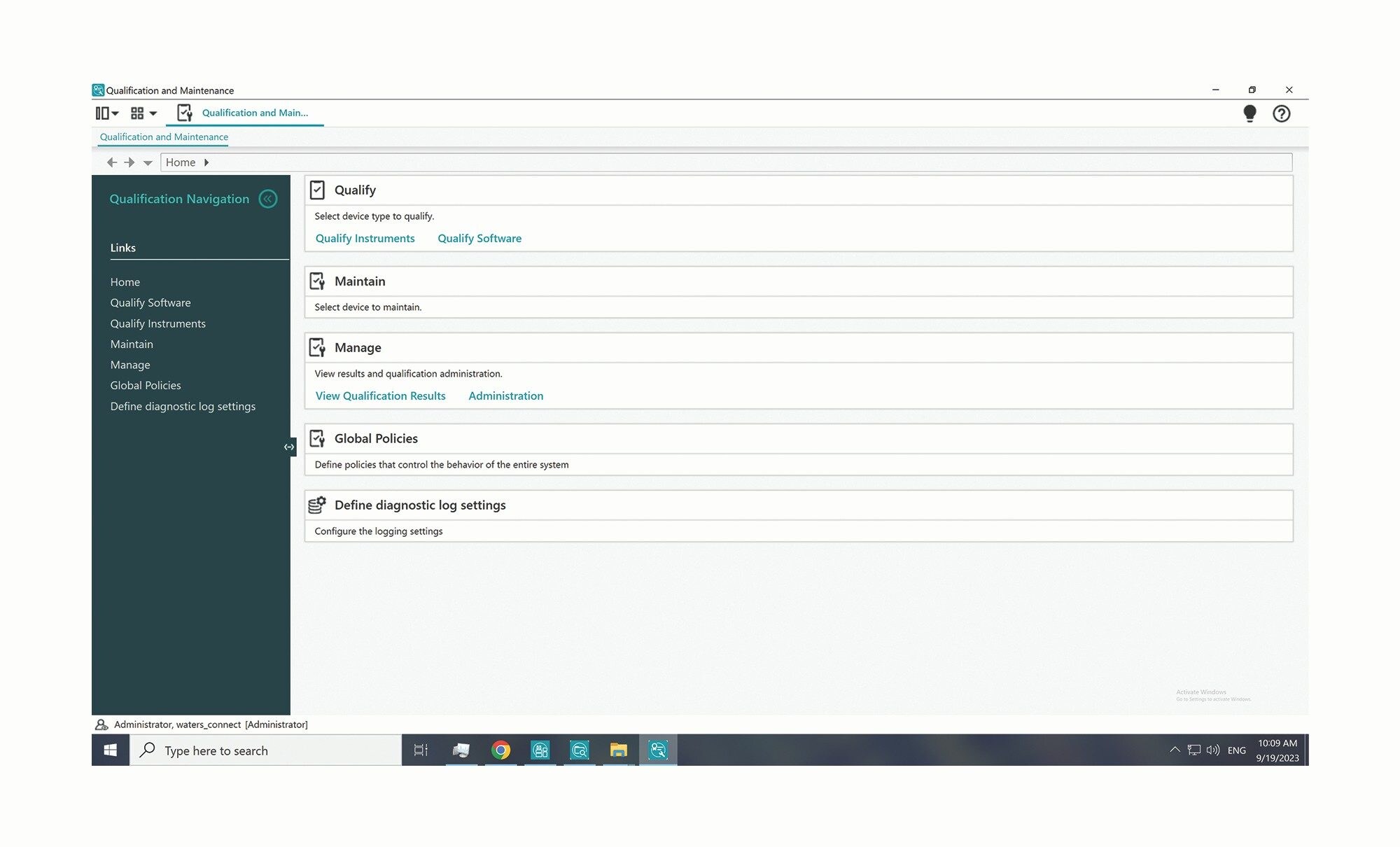This screenshot has width=1400, height=847.
Task: Toggle the sidebar width with the arrows handle
Action: 289,446
